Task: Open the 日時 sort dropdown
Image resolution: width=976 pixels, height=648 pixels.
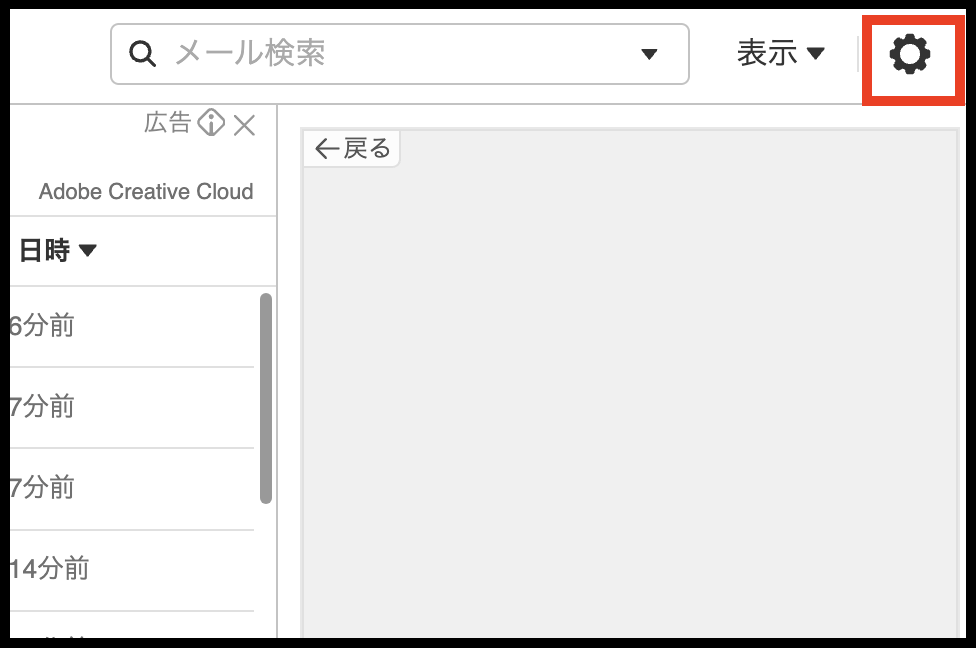Action: 58,251
